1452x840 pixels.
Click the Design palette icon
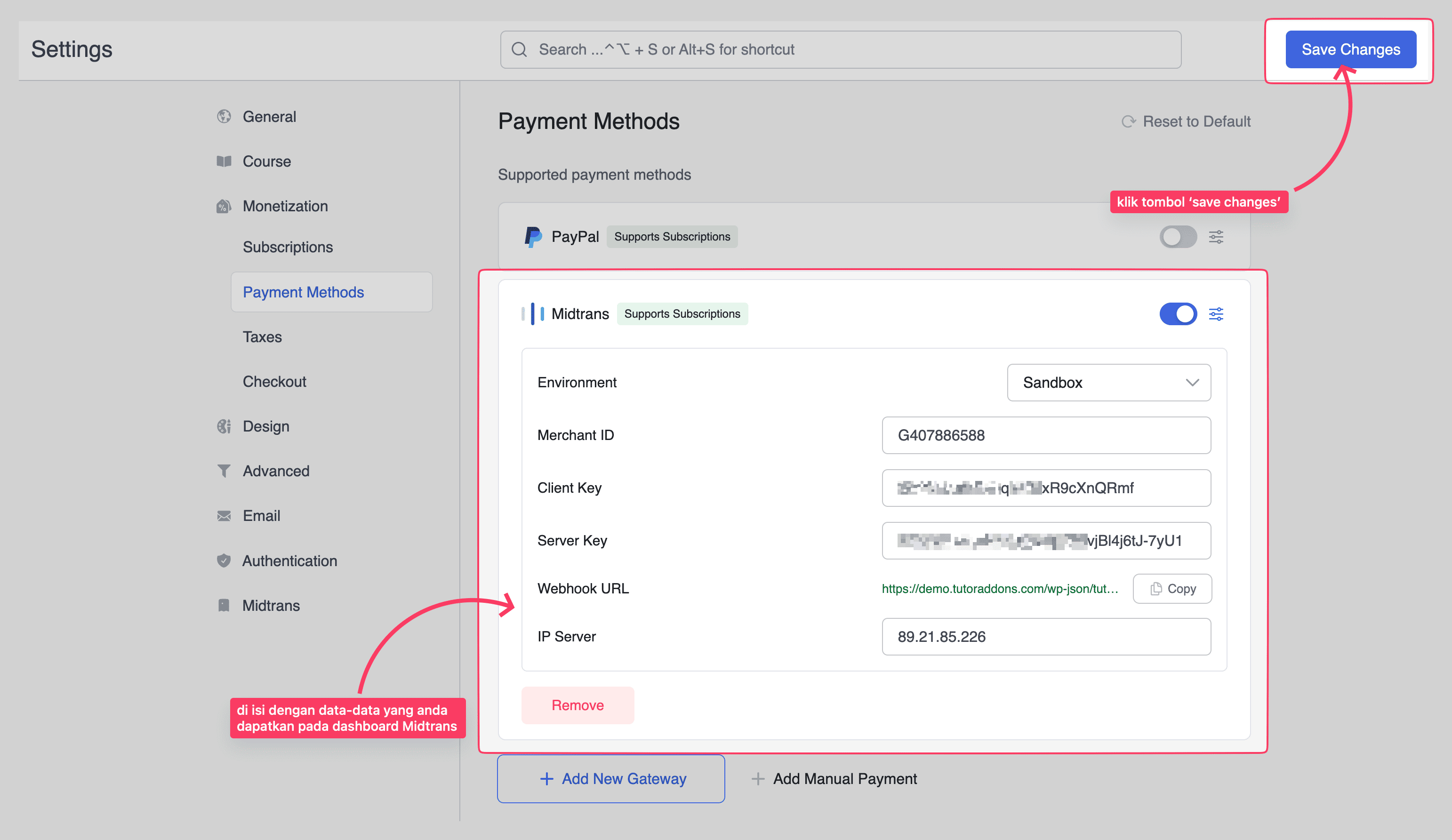224,426
